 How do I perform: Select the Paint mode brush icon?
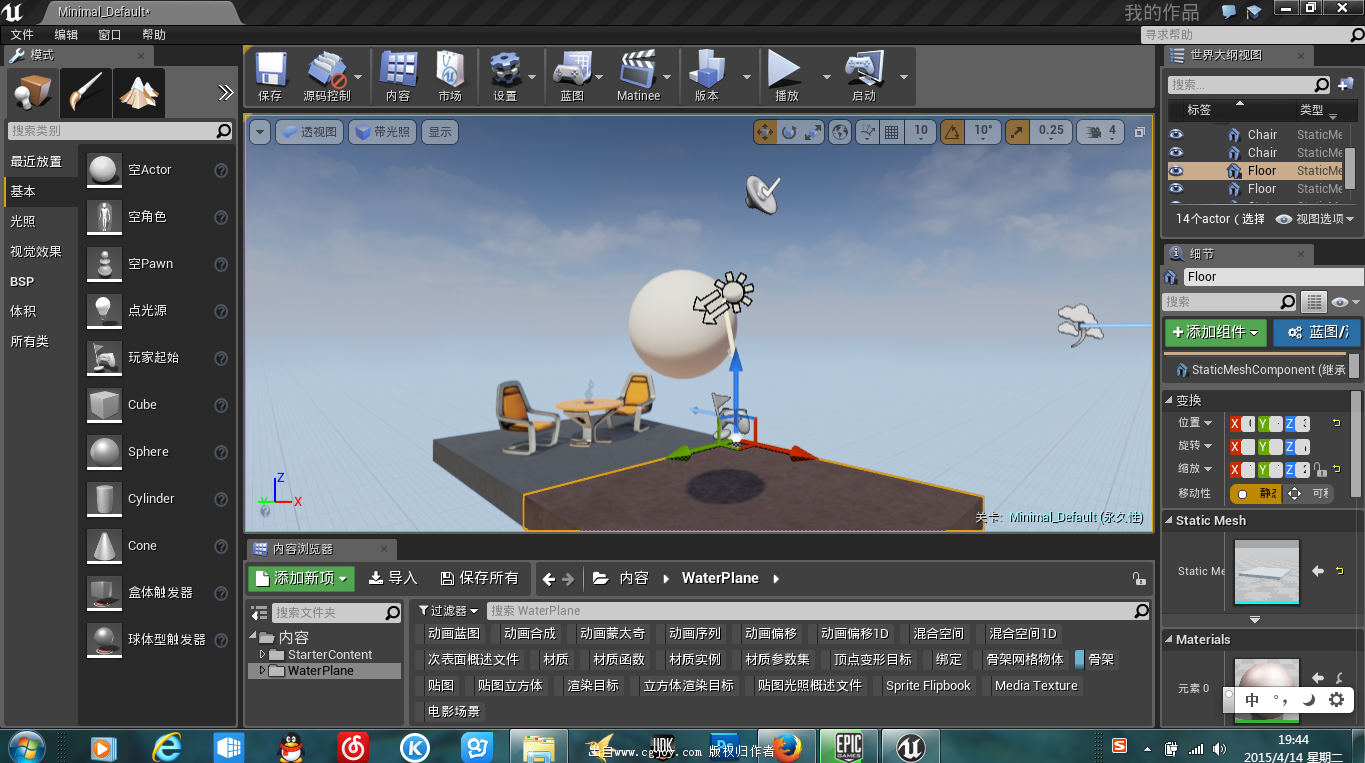pos(85,94)
